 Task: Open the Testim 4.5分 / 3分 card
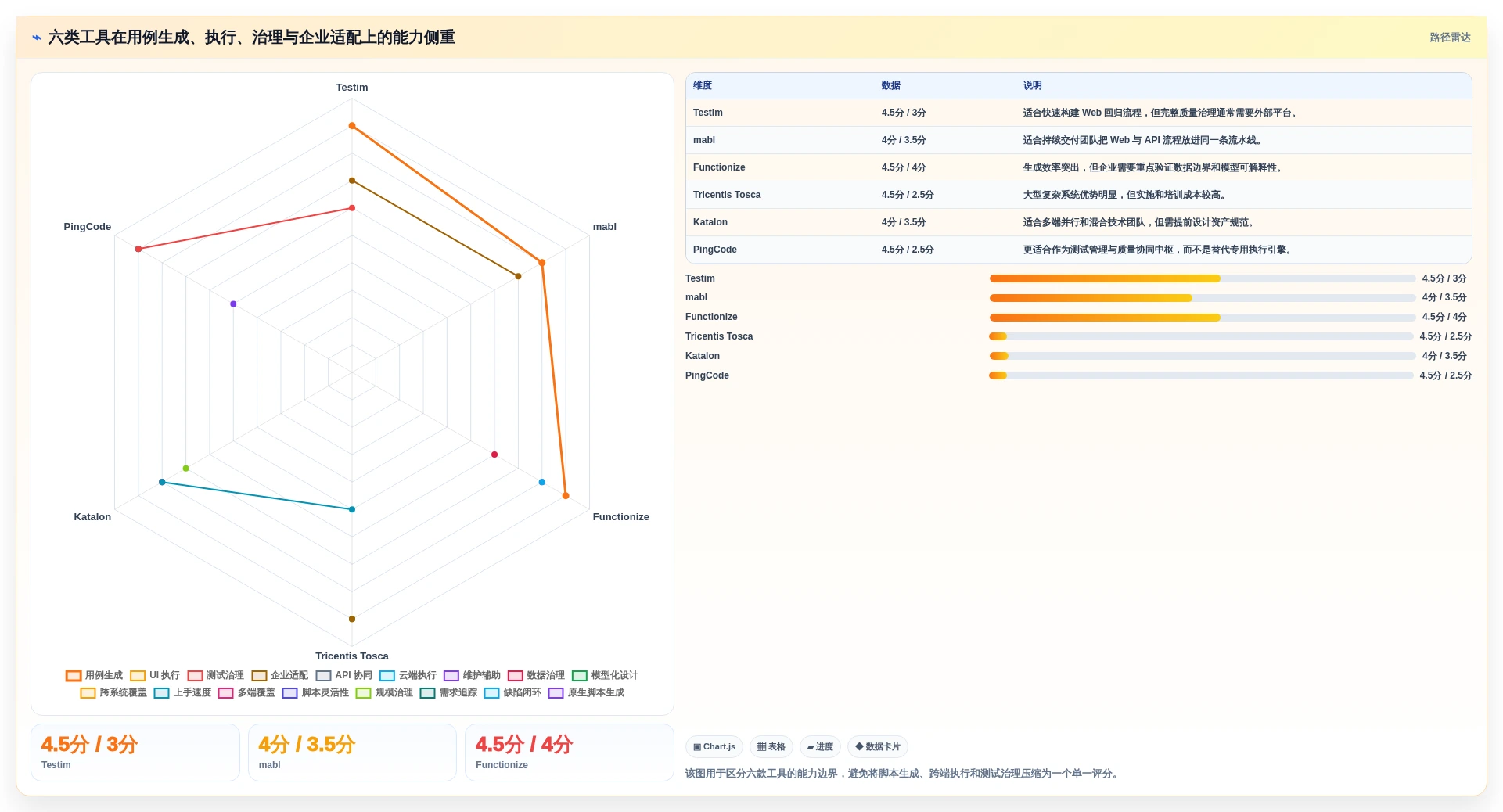coord(135,753)
